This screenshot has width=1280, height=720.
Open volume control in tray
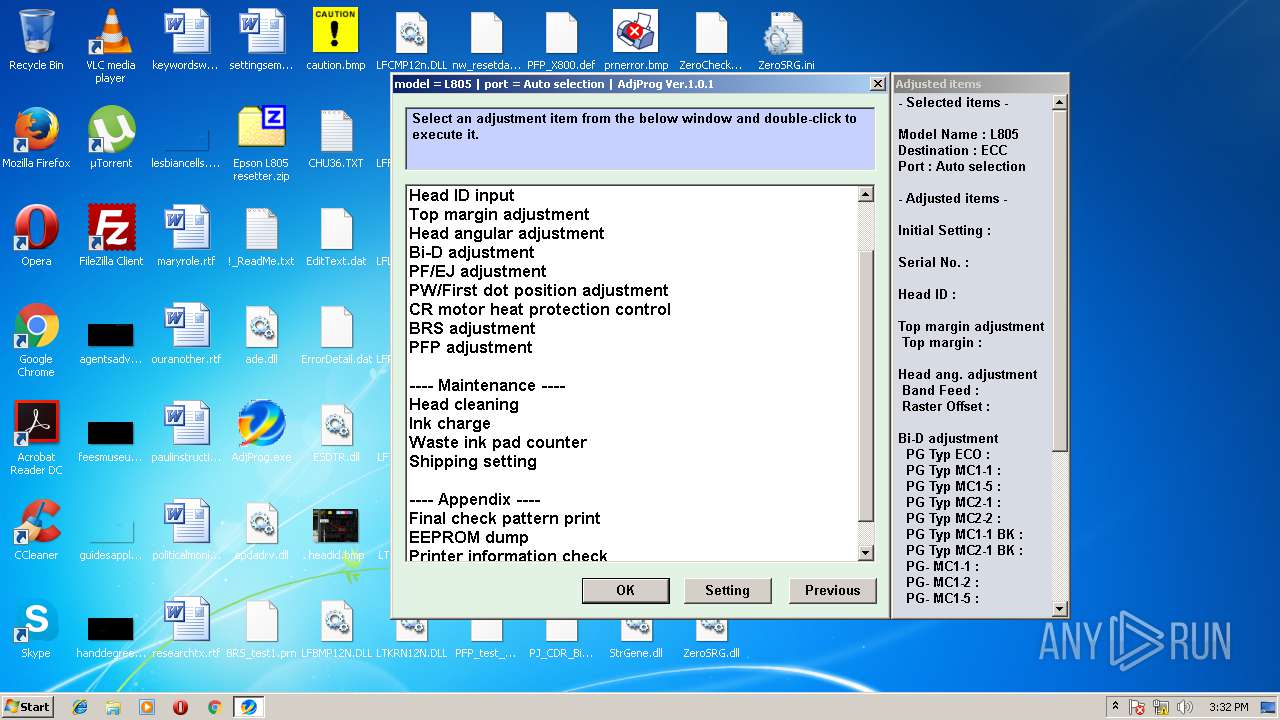(x=1185, y=707)
